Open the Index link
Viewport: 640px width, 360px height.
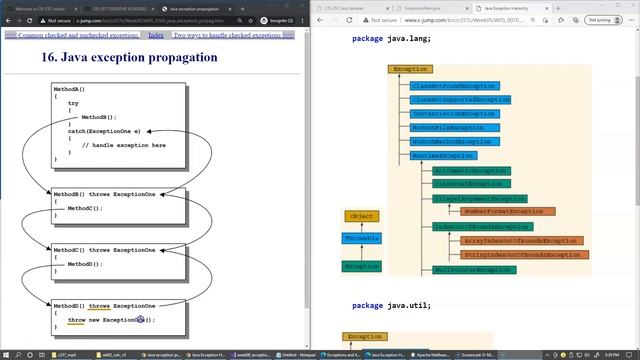tap(156, 36)
